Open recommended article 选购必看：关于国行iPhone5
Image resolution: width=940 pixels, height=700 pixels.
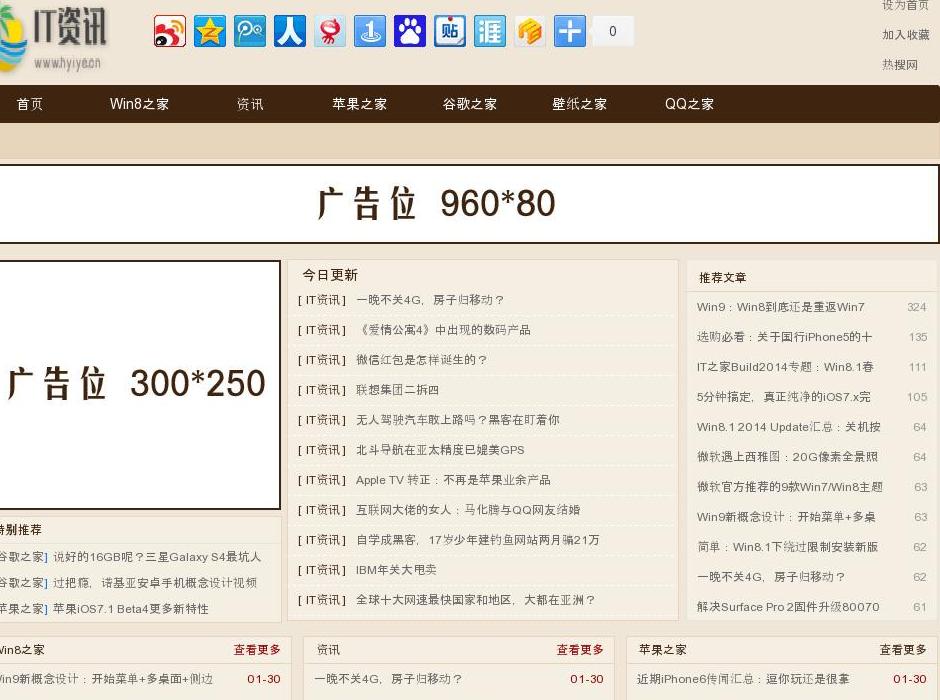pyautogui.click(x=784, y=337)
